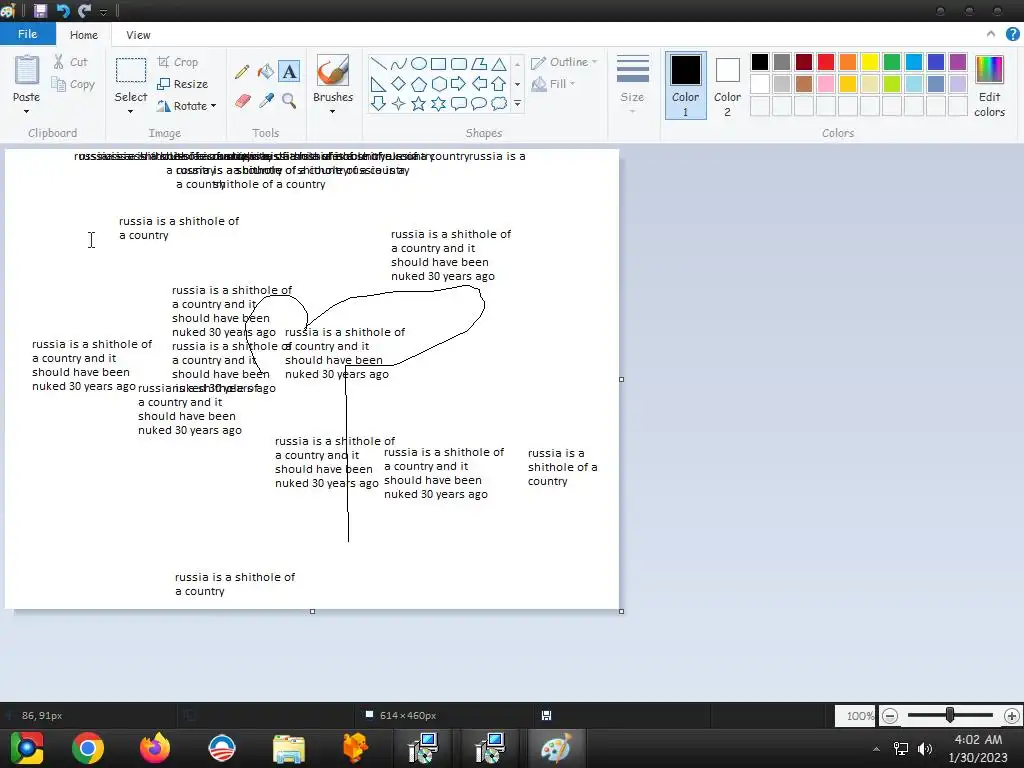
Task: Activate the Color 1 selector
Action: click(686, 86)
